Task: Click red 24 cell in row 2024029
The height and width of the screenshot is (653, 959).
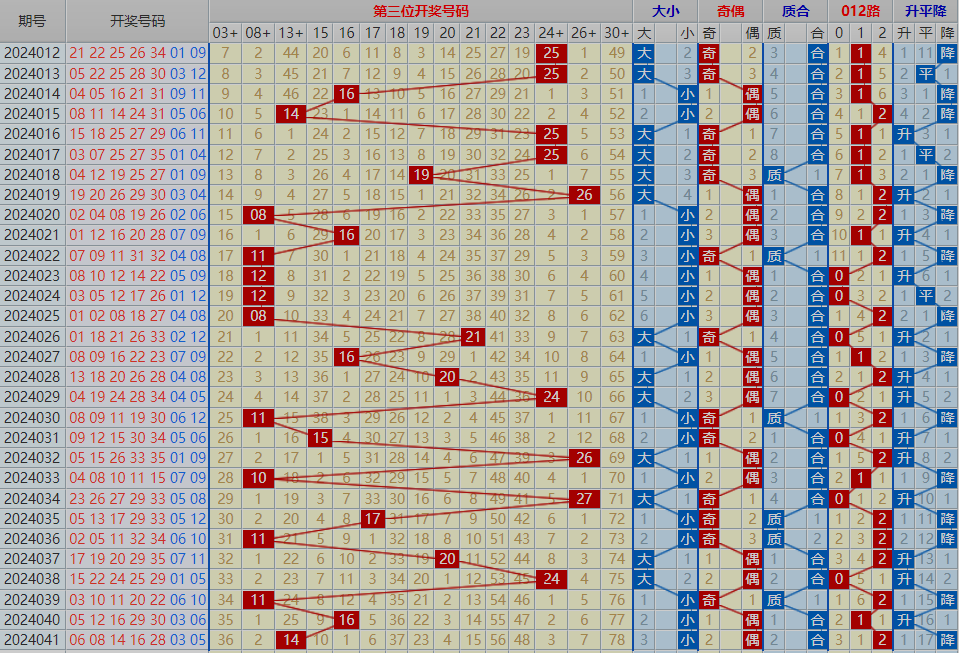Action: point(551,397)
